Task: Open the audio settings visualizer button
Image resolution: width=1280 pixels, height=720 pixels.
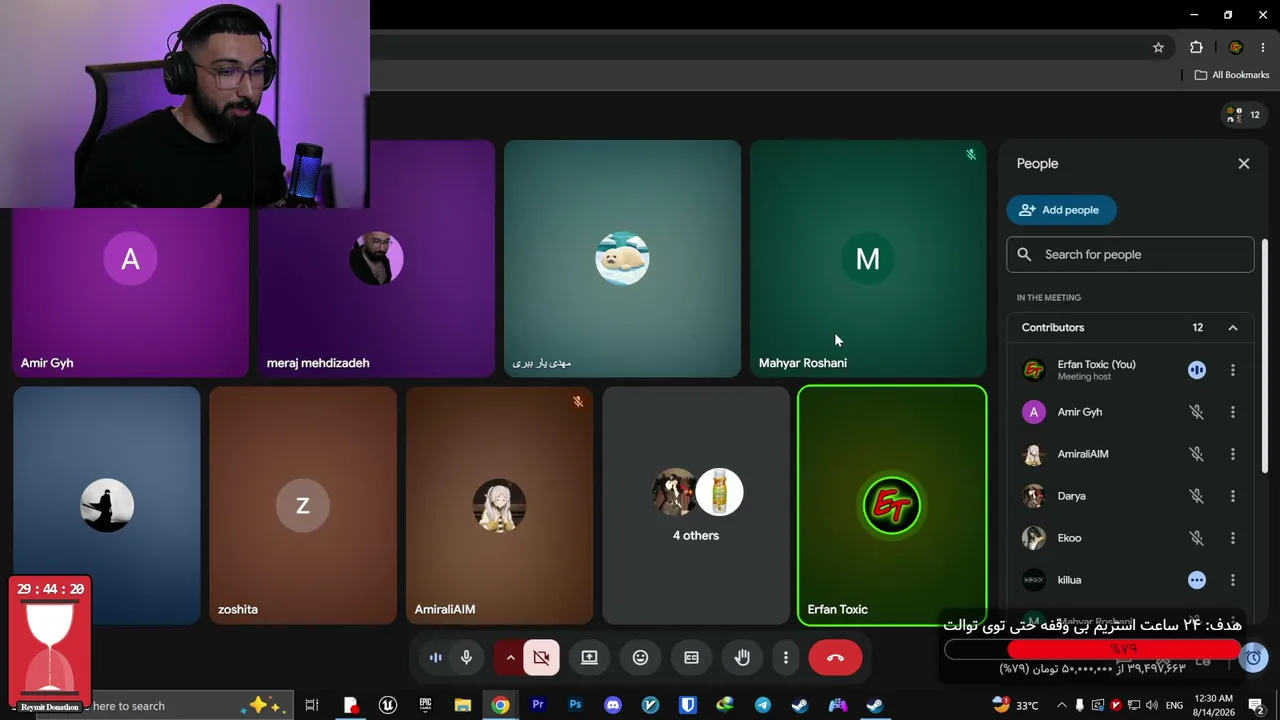Action: 435,657
